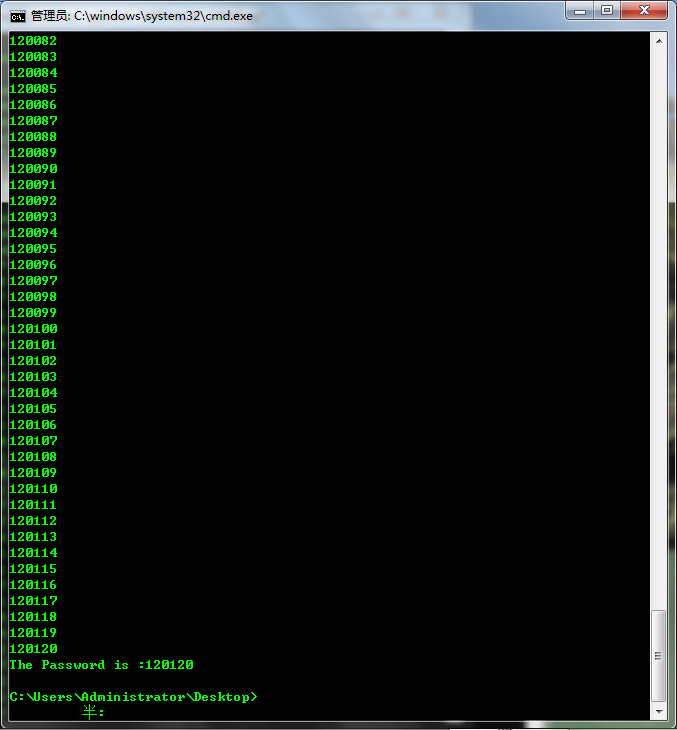
Task: Open the cmd.exe system menu icon
Action: [x=18, y=17]
